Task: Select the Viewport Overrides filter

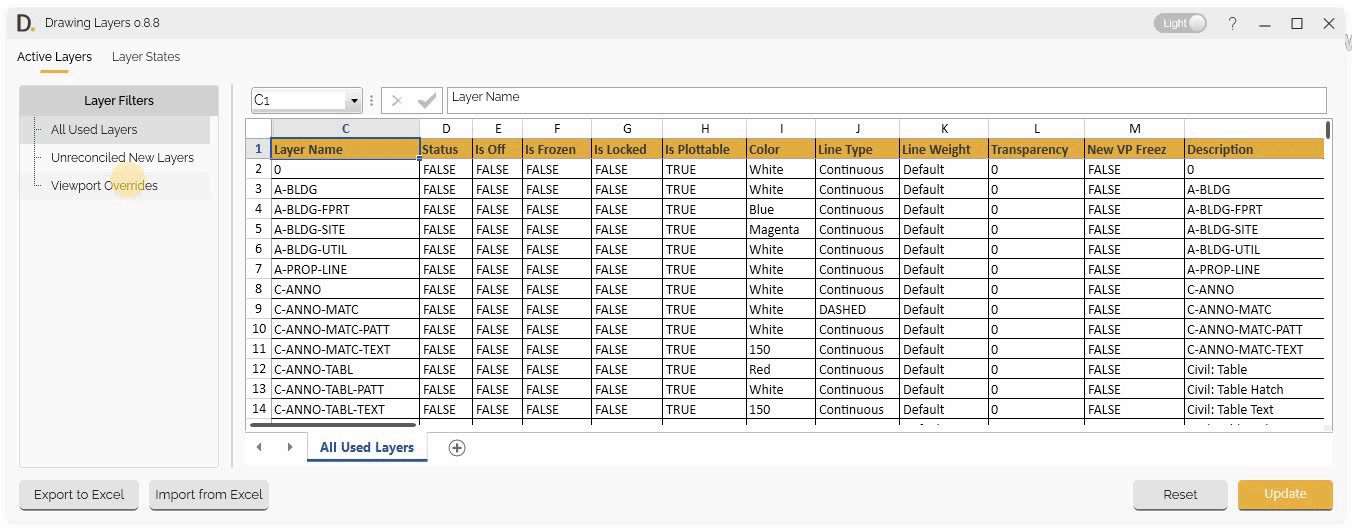Action: [104, 185]
